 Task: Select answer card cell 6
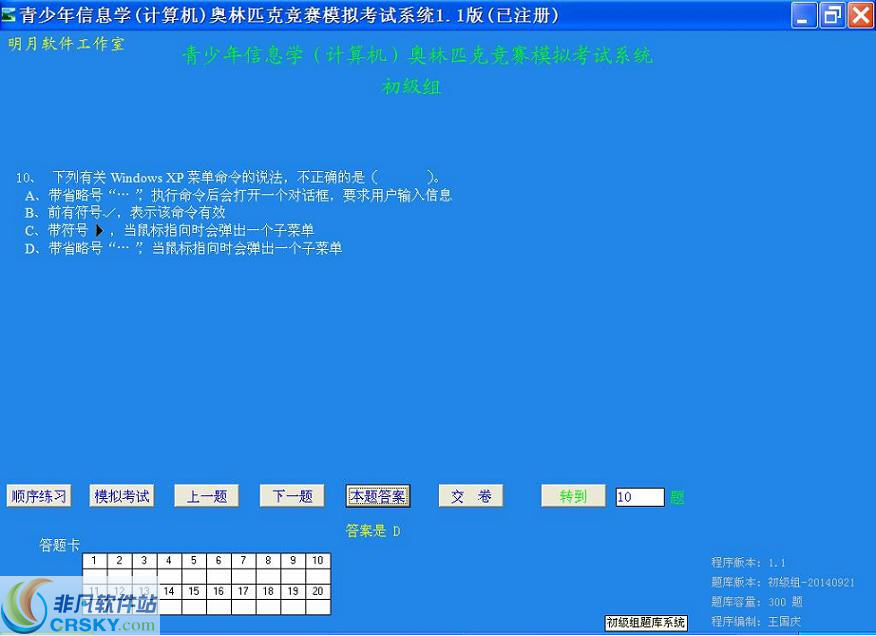[x=218, y=561]
